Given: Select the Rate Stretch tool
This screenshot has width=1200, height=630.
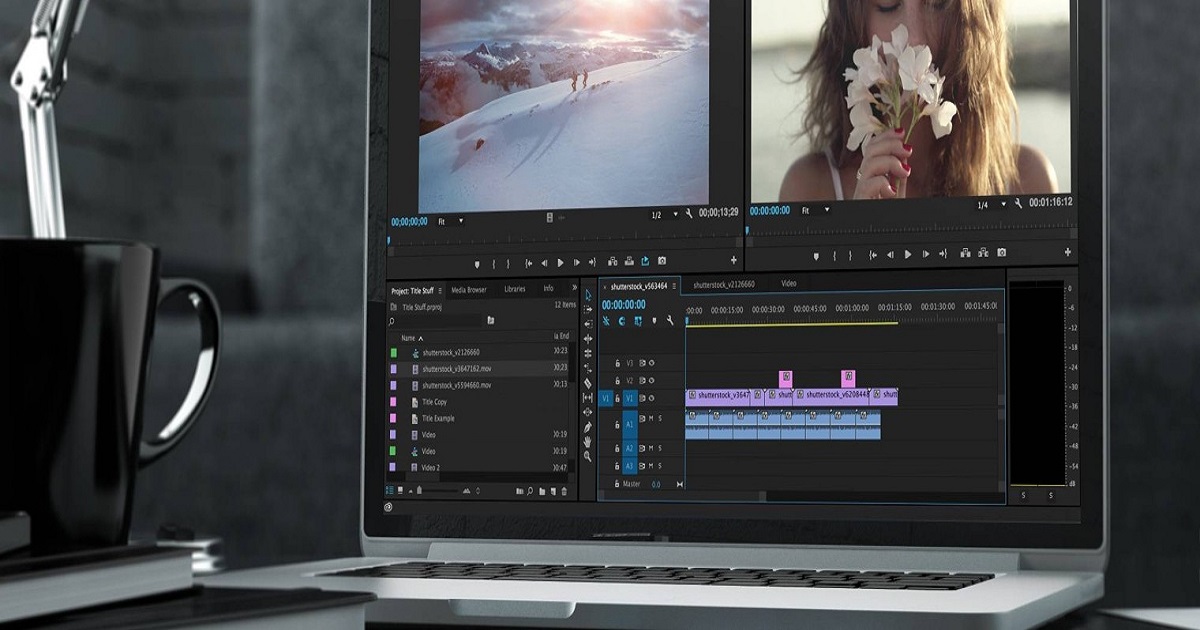Looking at the screenshot, I should coord(588,353).
